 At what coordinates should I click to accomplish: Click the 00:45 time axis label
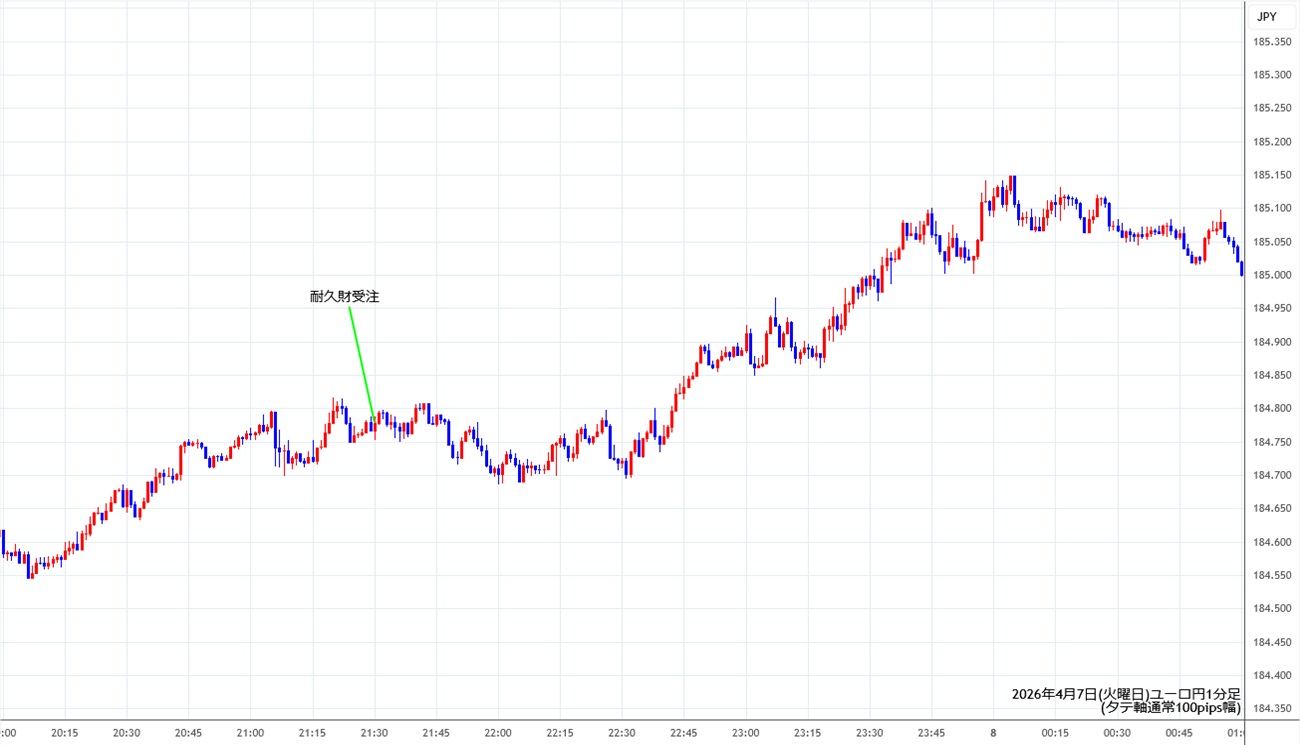[1179, 733]
